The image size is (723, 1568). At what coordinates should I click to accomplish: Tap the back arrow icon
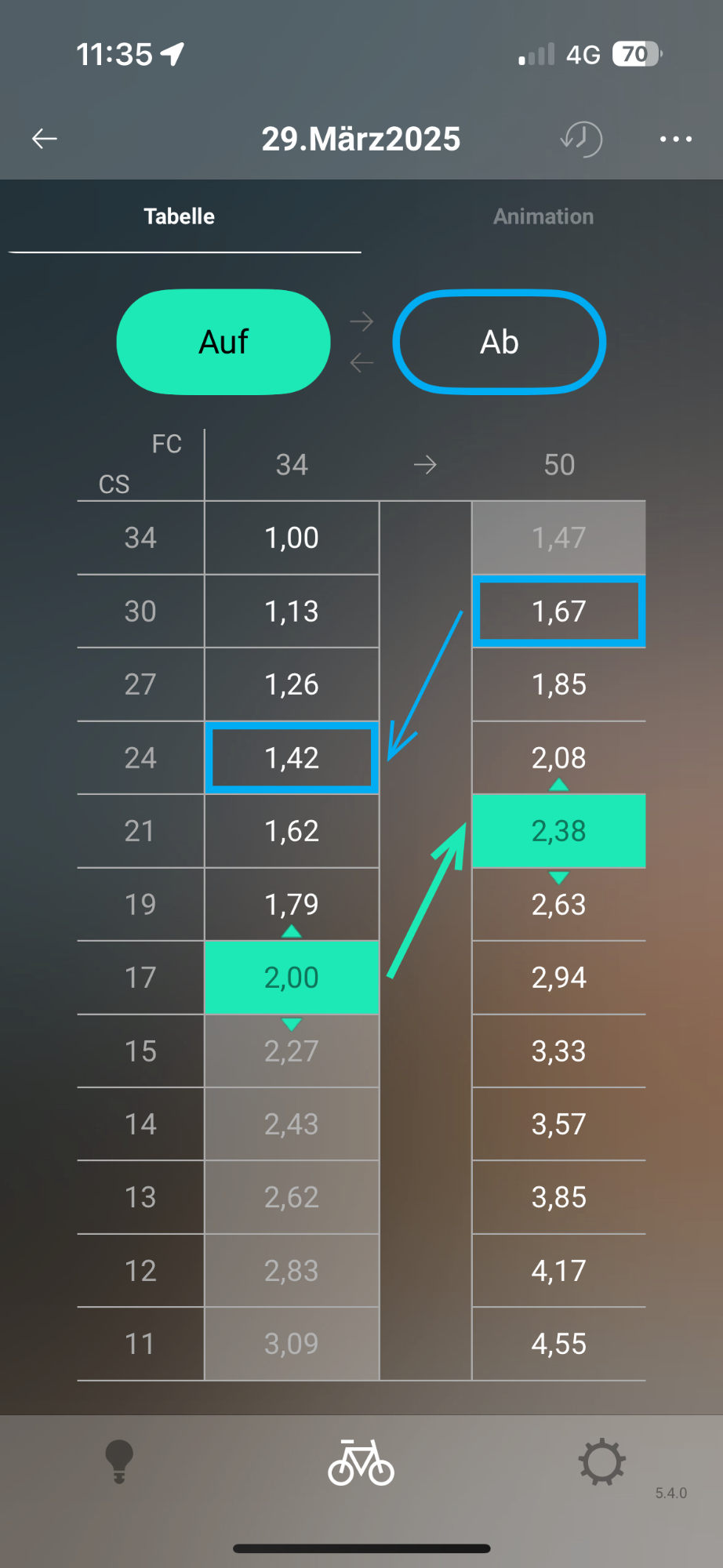tap(45, 139)
